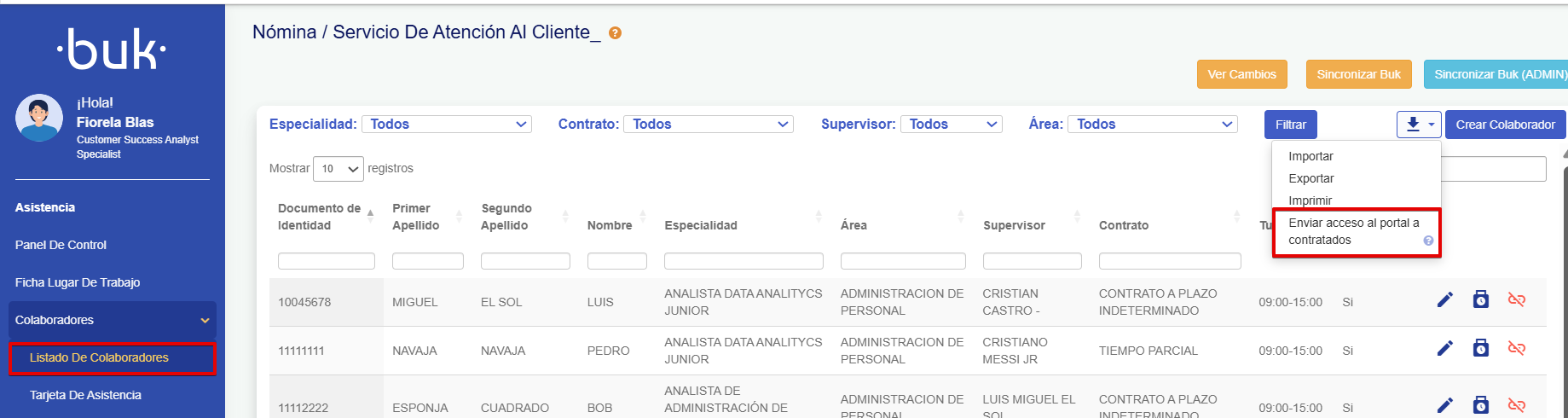Click the red unlink icon for PEDRO
Screen dimensions: 1568x418
tap(1516, 348)
